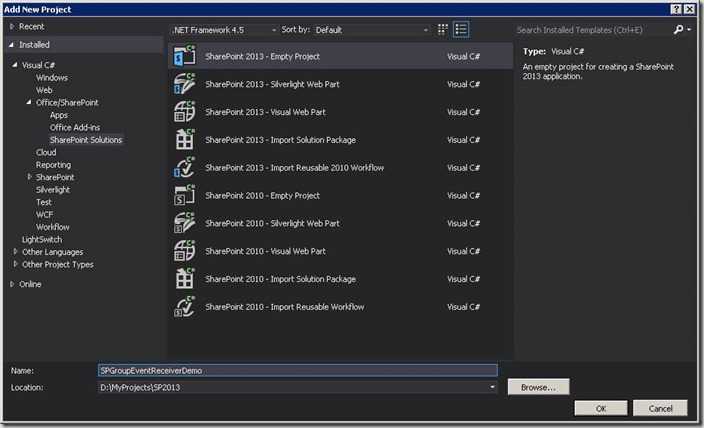704x428 pixels.
Task: Select the LightSwitch category
Action: point(42,239)
